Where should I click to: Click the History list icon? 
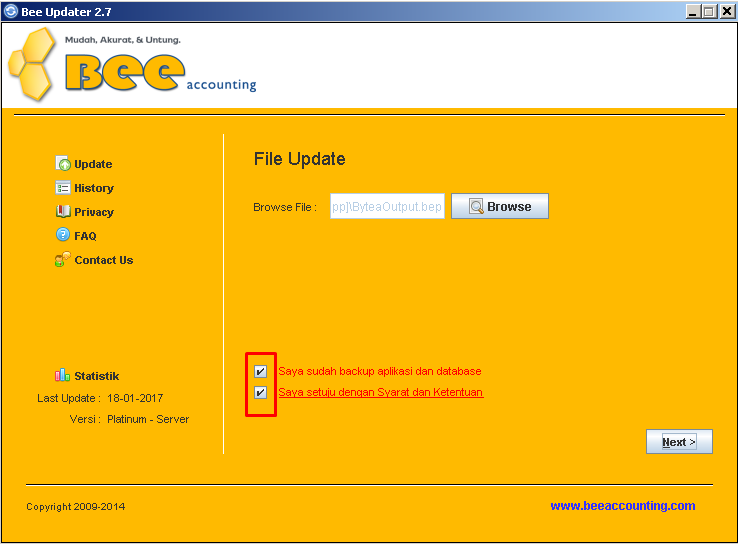click(63, 188)
